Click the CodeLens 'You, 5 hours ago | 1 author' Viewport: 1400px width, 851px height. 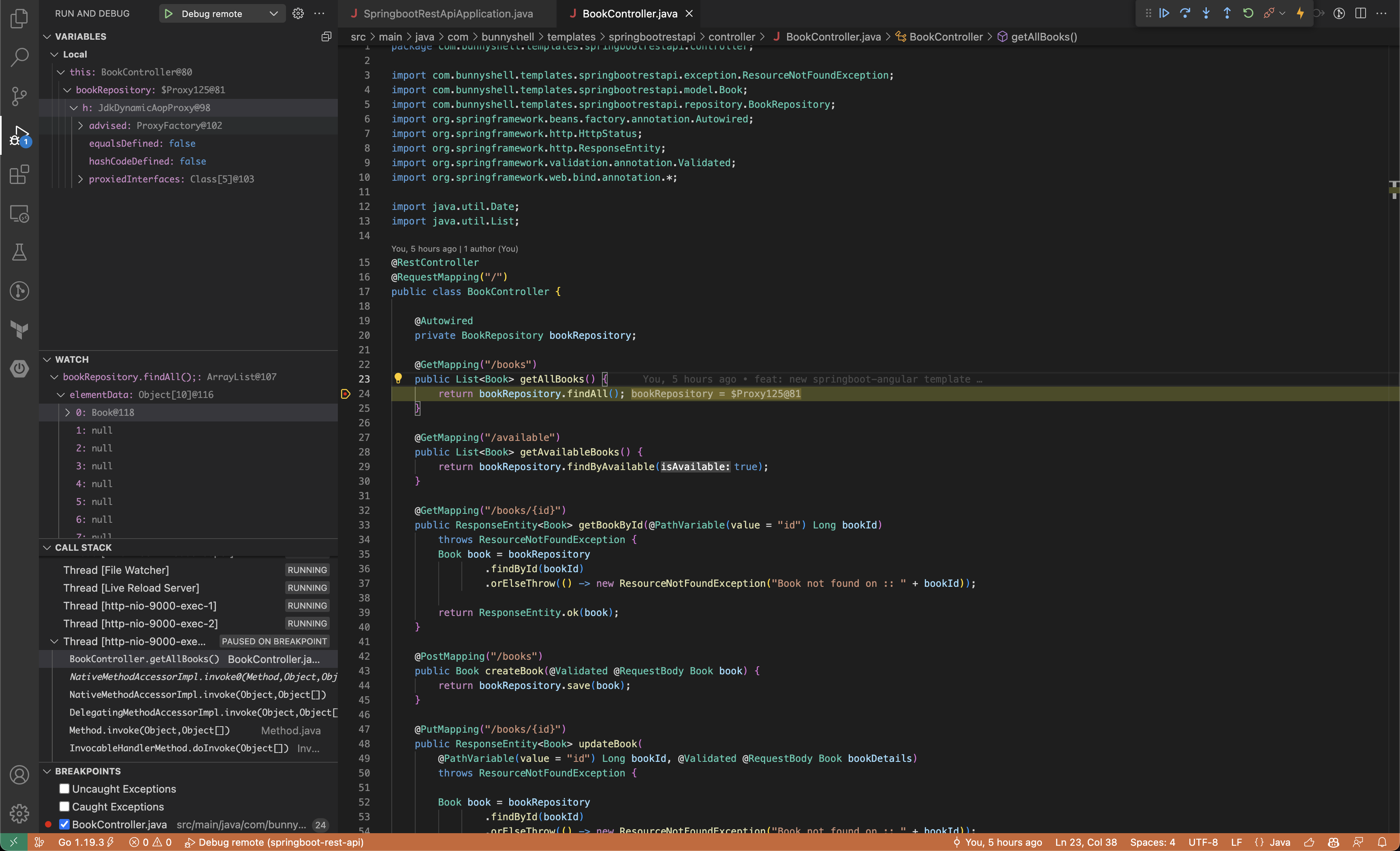[455, 248]
